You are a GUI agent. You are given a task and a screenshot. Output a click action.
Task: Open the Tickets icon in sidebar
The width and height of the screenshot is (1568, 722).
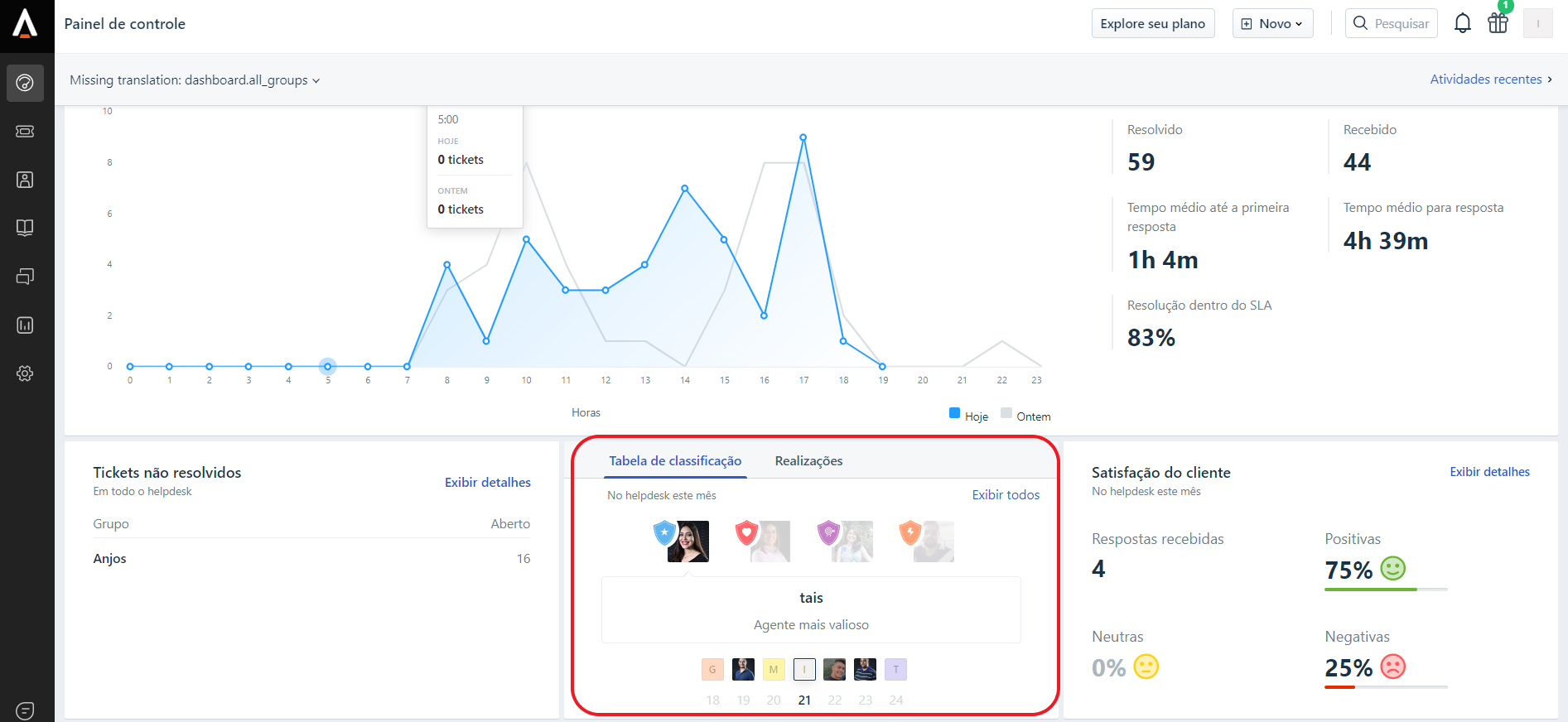25,132
